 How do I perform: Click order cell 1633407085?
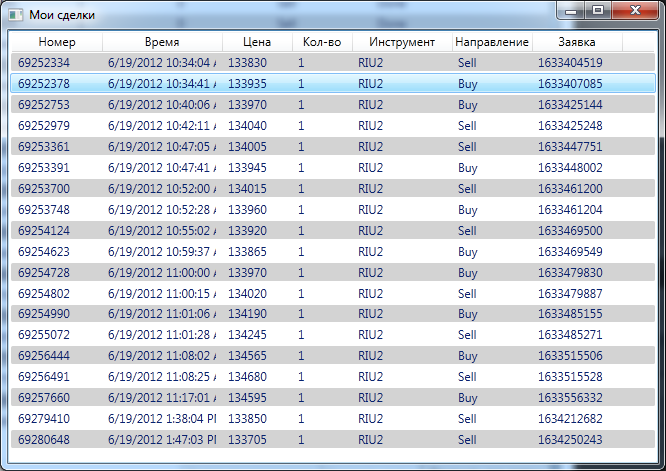pyautogui.click(x=570, y=84)
